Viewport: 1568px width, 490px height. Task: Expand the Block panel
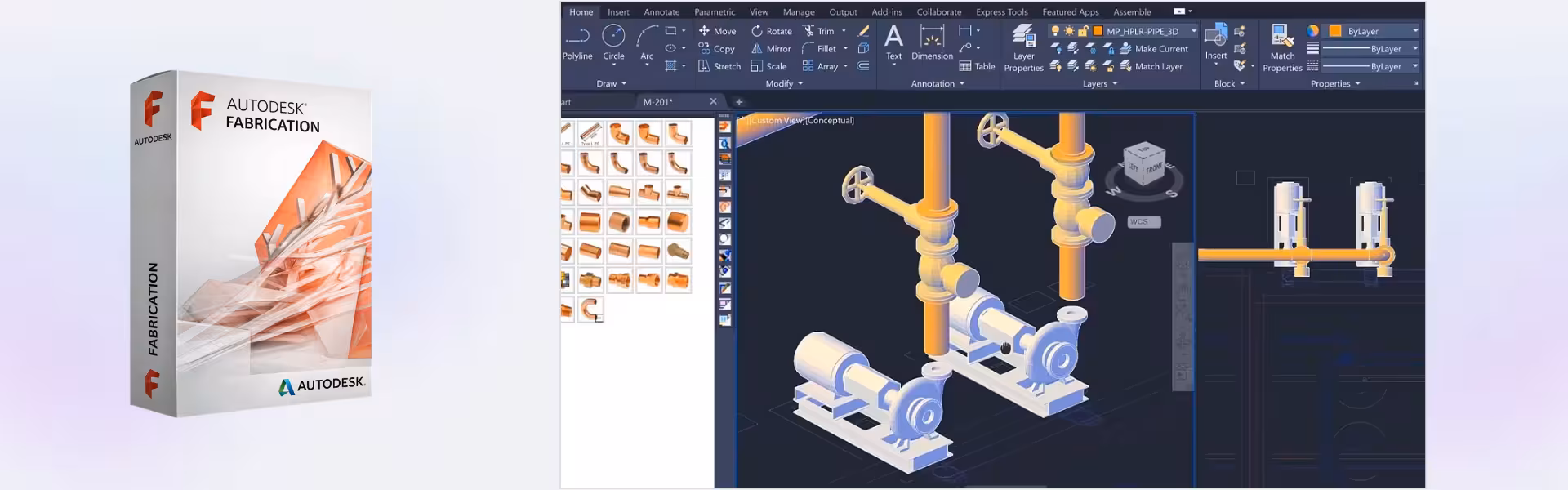click(1230, 83)
